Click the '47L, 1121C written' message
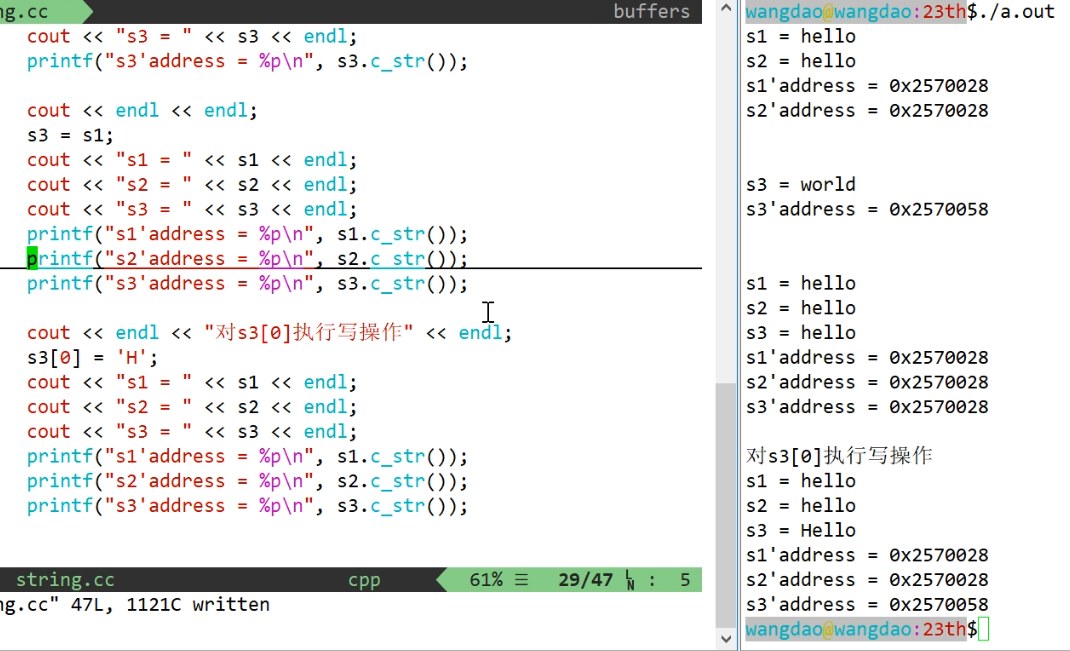Screen dimensions: 1070x651 (170, 605)
